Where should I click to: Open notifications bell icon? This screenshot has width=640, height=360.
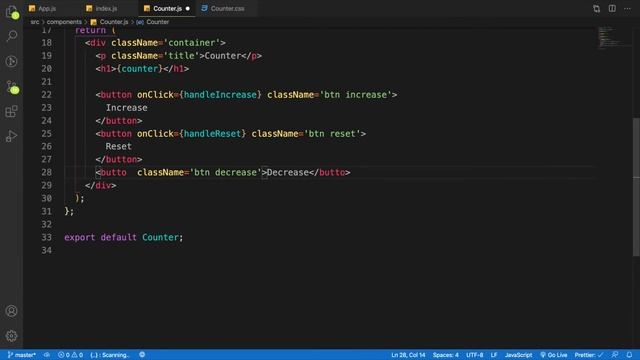click(629, 355)
